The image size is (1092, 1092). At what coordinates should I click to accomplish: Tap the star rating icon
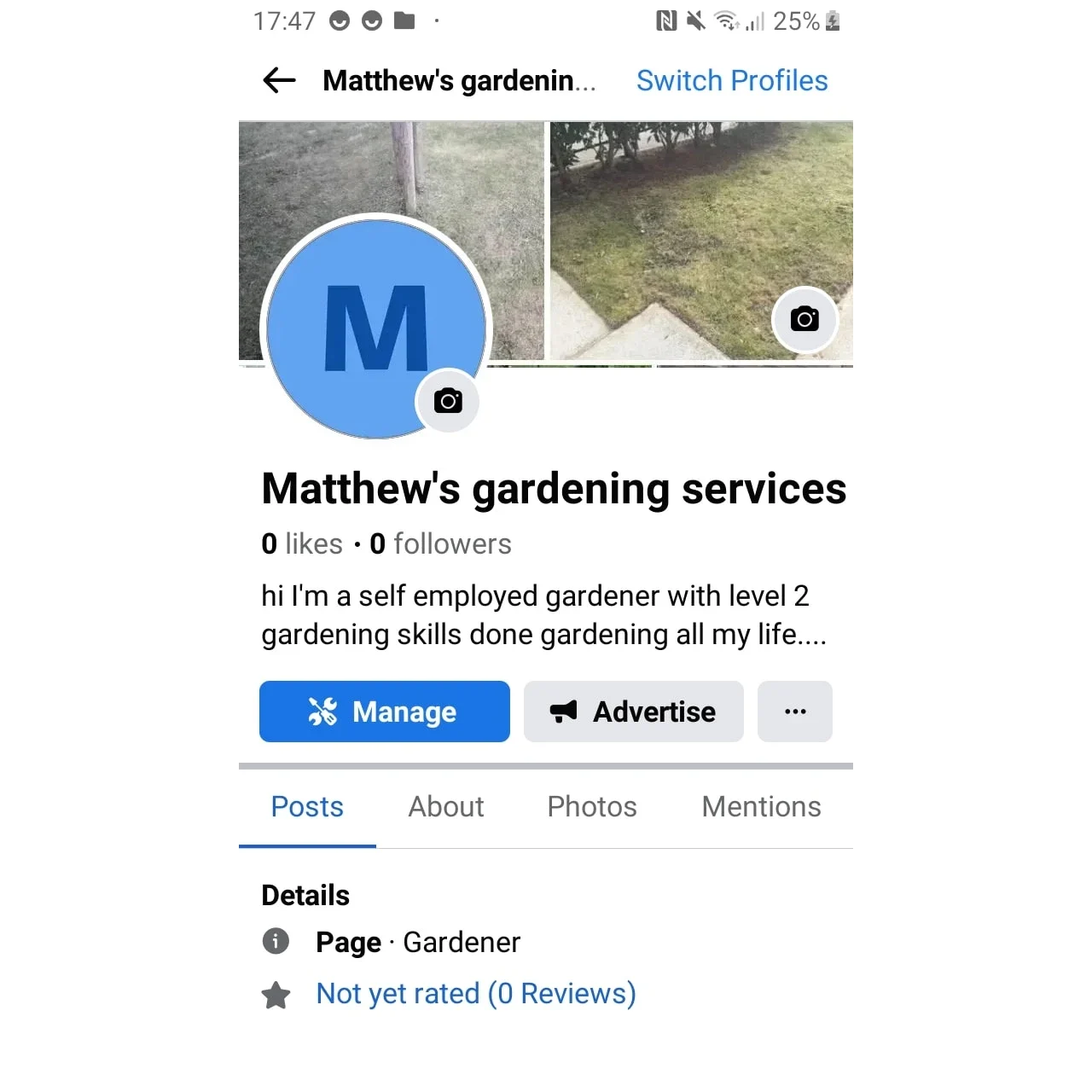276,995
